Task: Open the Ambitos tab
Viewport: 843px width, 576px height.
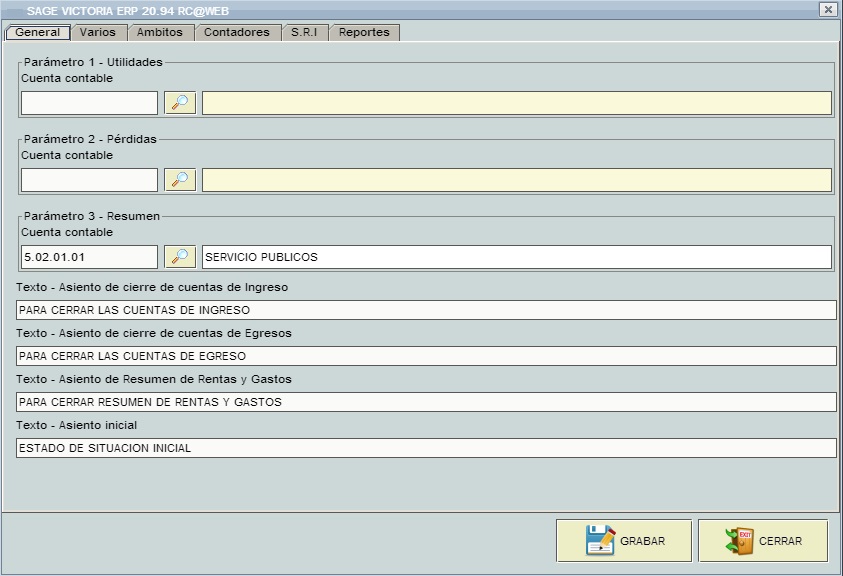Action: click(160, 32)
